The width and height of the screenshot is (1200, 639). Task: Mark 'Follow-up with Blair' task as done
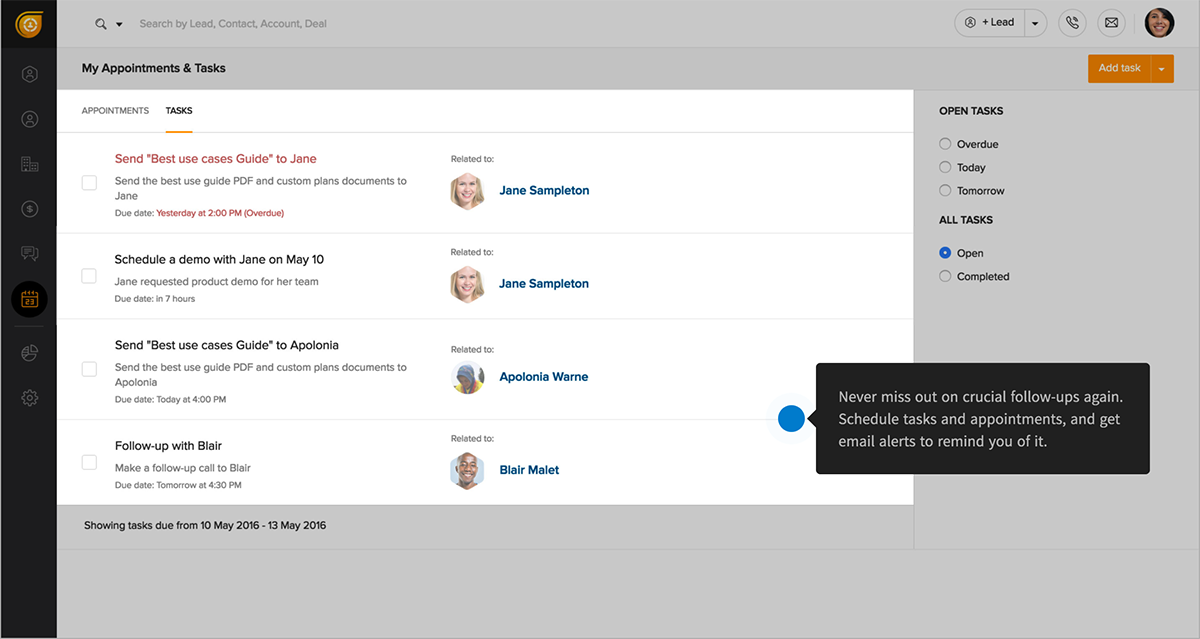[89, 462]
